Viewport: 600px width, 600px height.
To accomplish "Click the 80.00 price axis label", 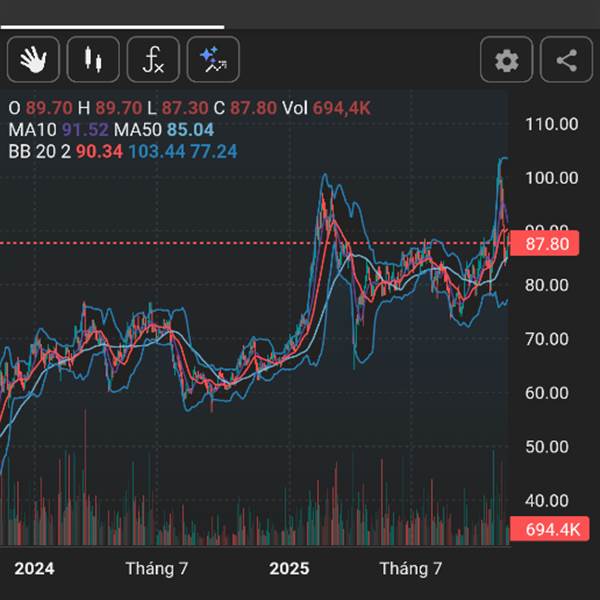I will coord(546,285).
